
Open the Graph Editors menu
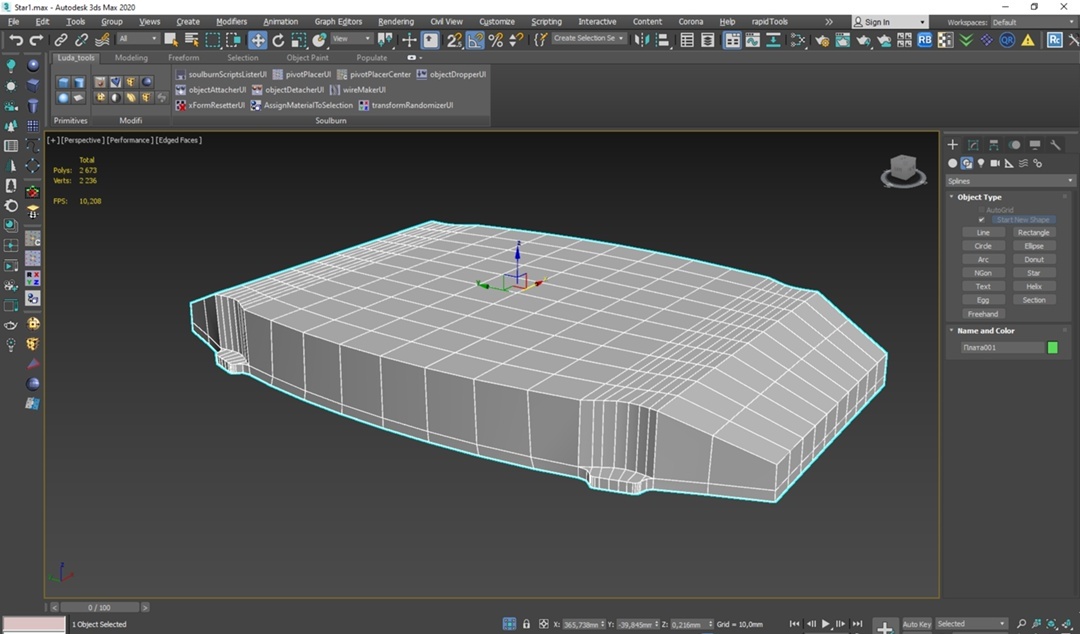pyautogui.click(x=338, y=21)
